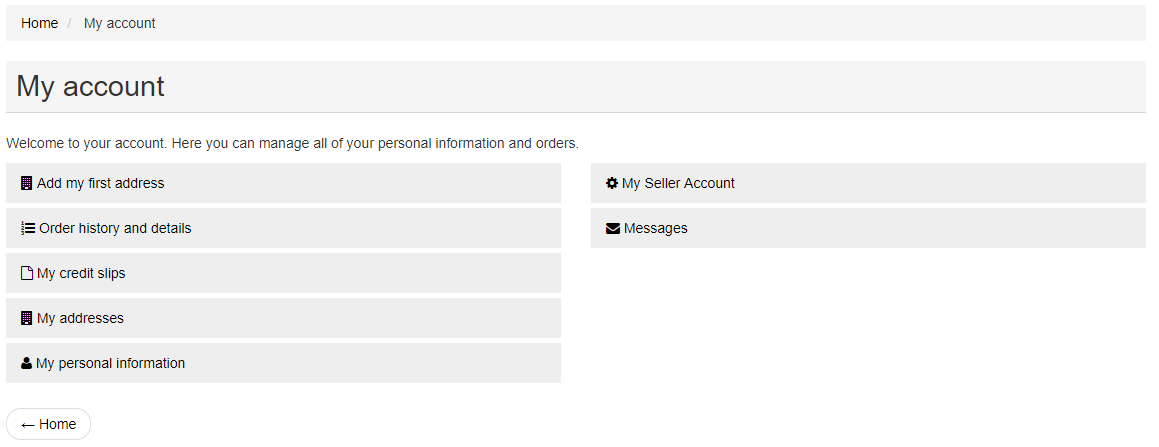
Task: Open the Messages link
Action: pos(868,228)
